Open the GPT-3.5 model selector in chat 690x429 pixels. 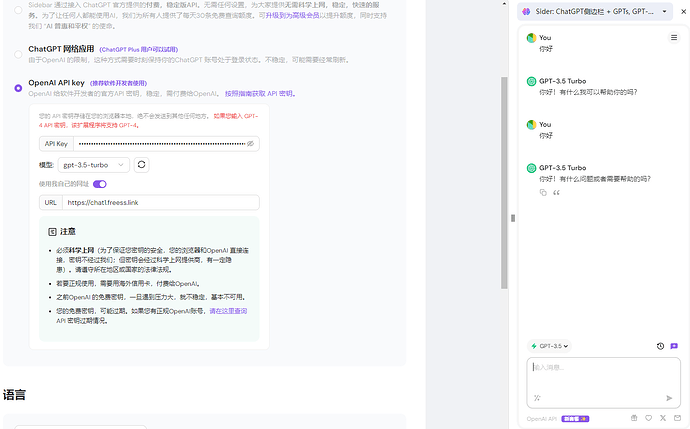coord(549,346)
